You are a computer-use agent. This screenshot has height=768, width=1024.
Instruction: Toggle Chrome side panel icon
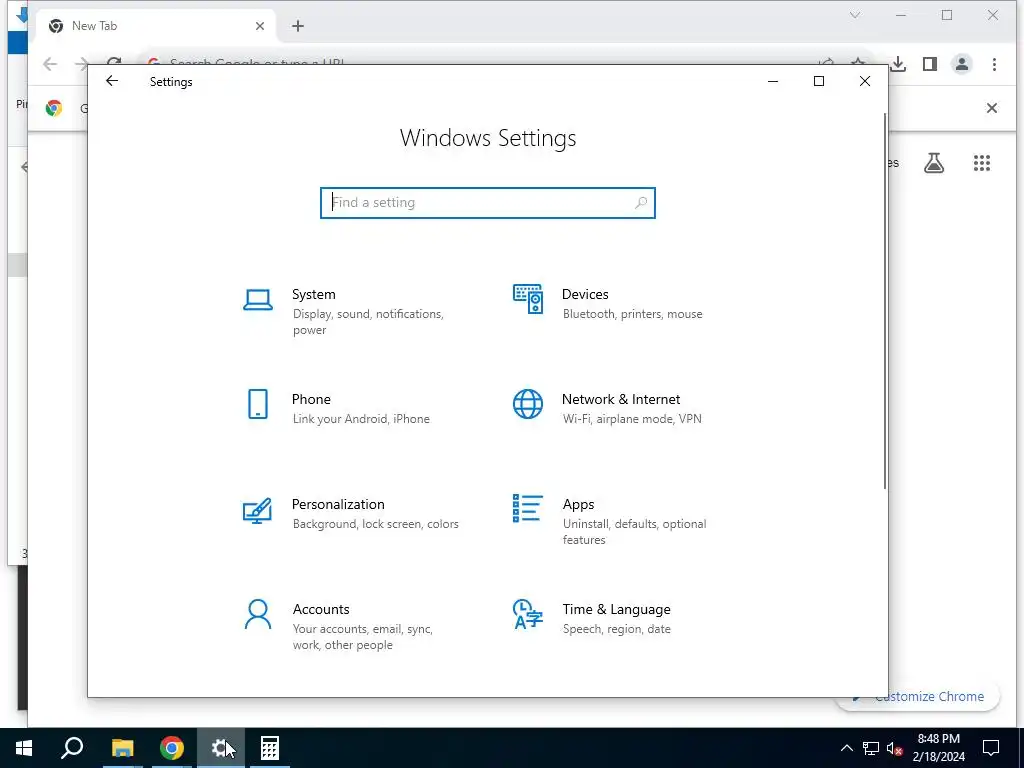tap(930, 64)
